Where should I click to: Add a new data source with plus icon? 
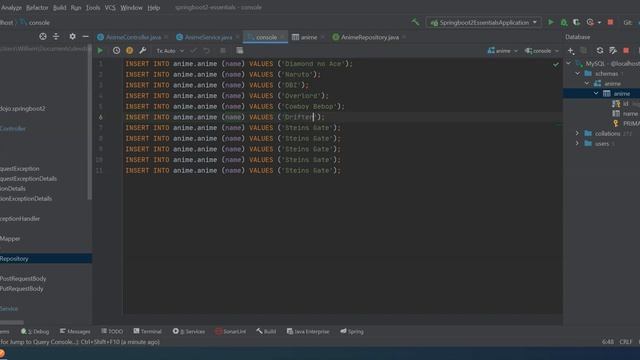click(571, 51)
